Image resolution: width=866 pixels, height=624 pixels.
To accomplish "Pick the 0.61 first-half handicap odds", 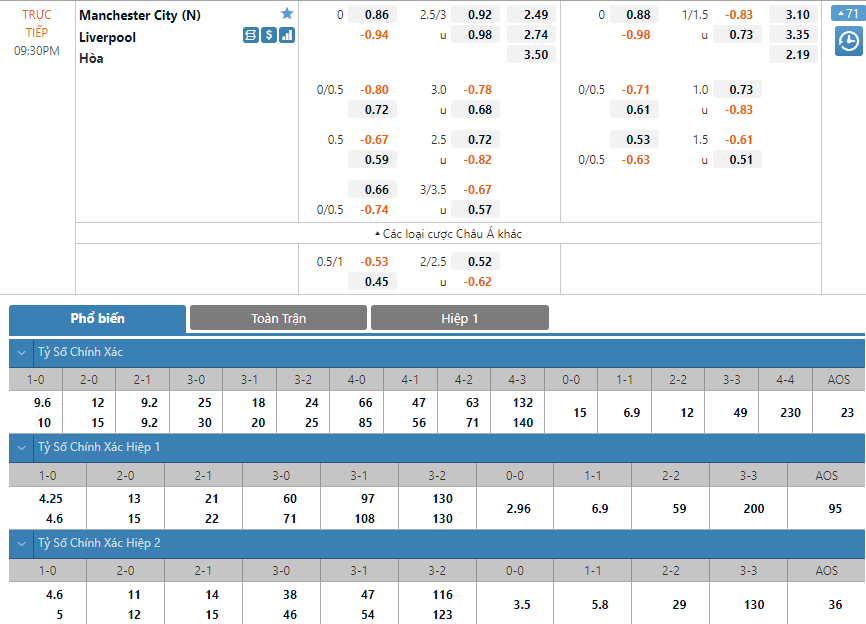I will [x=634, y=110].
